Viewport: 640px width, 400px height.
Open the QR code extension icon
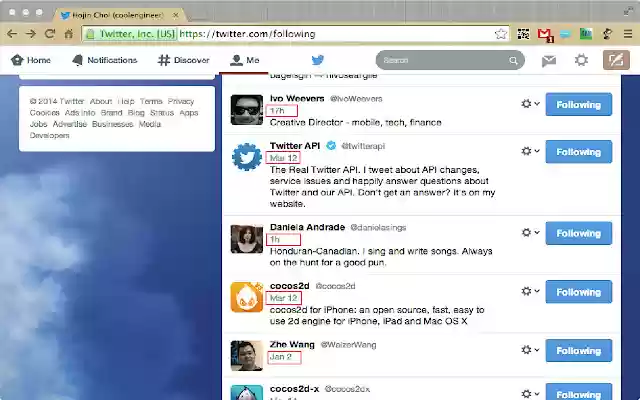pos(523,34)
